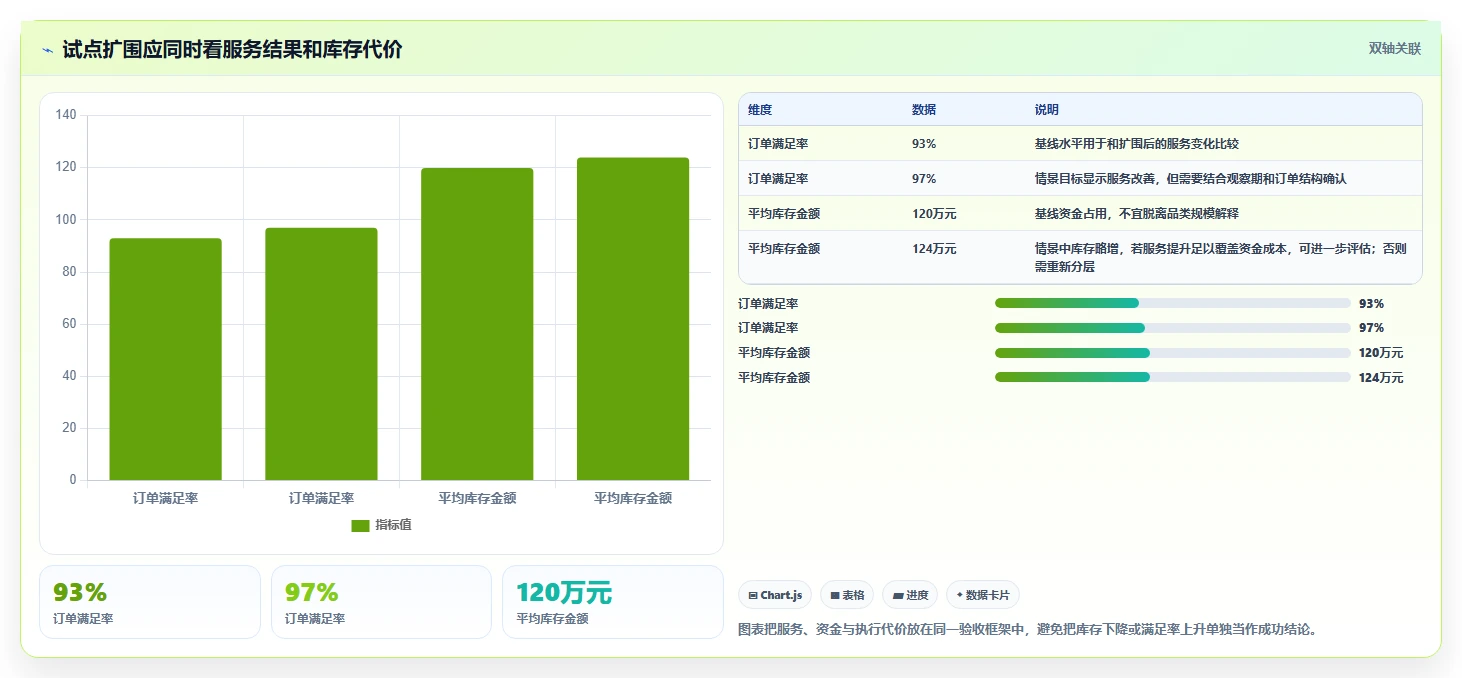
Task: Click the 120万元 value beside its progress bar
Action: coord(1381,353)
